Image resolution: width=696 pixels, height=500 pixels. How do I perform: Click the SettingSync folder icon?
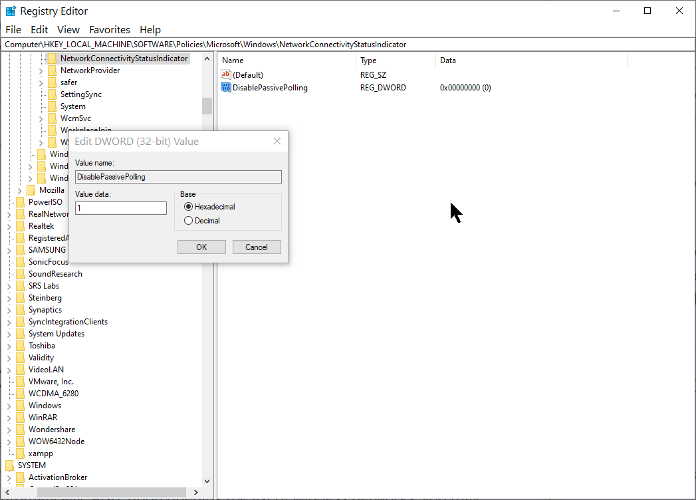pos(52,94)
